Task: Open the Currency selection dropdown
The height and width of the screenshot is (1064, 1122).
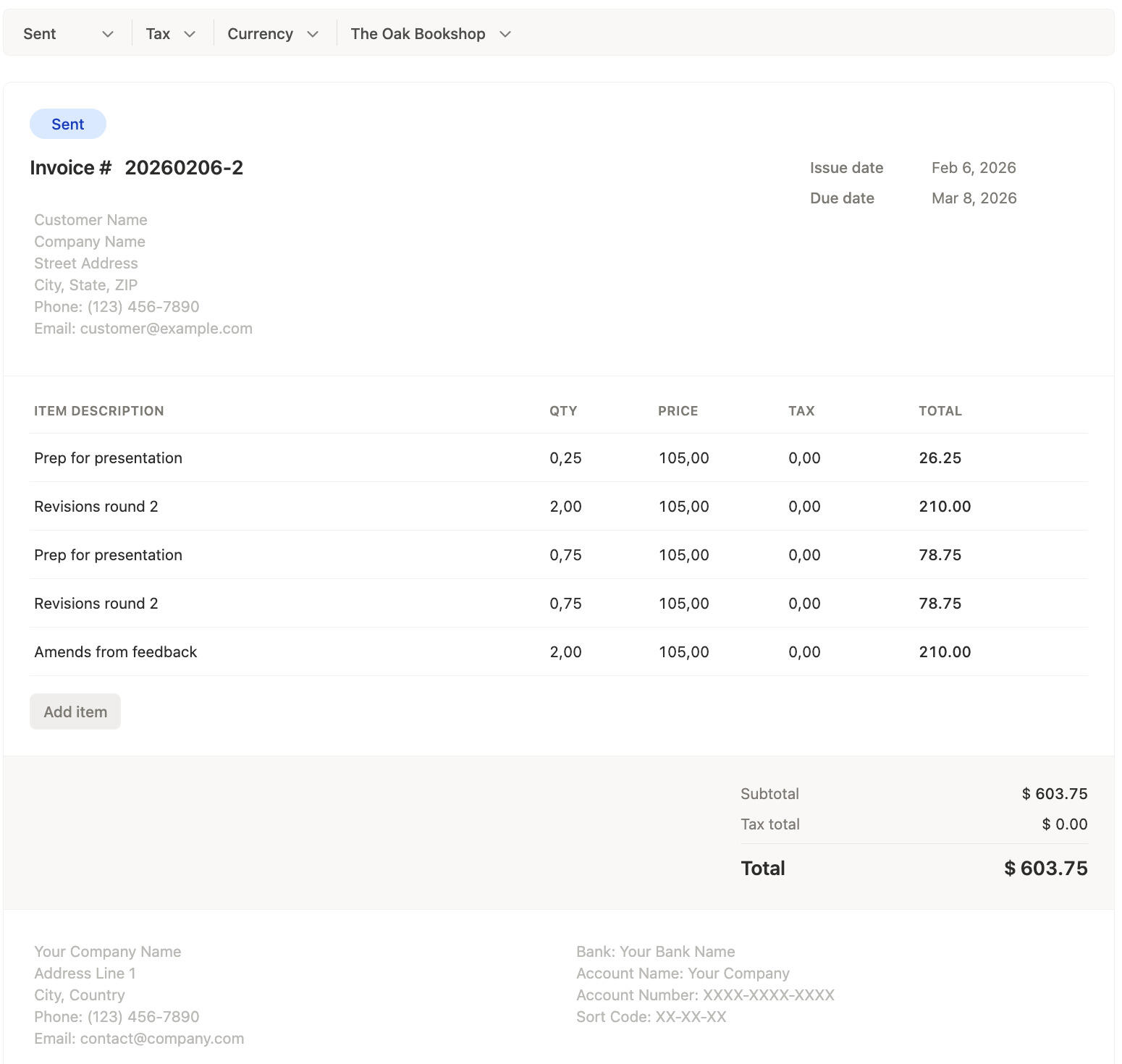Action: [272, 33]
